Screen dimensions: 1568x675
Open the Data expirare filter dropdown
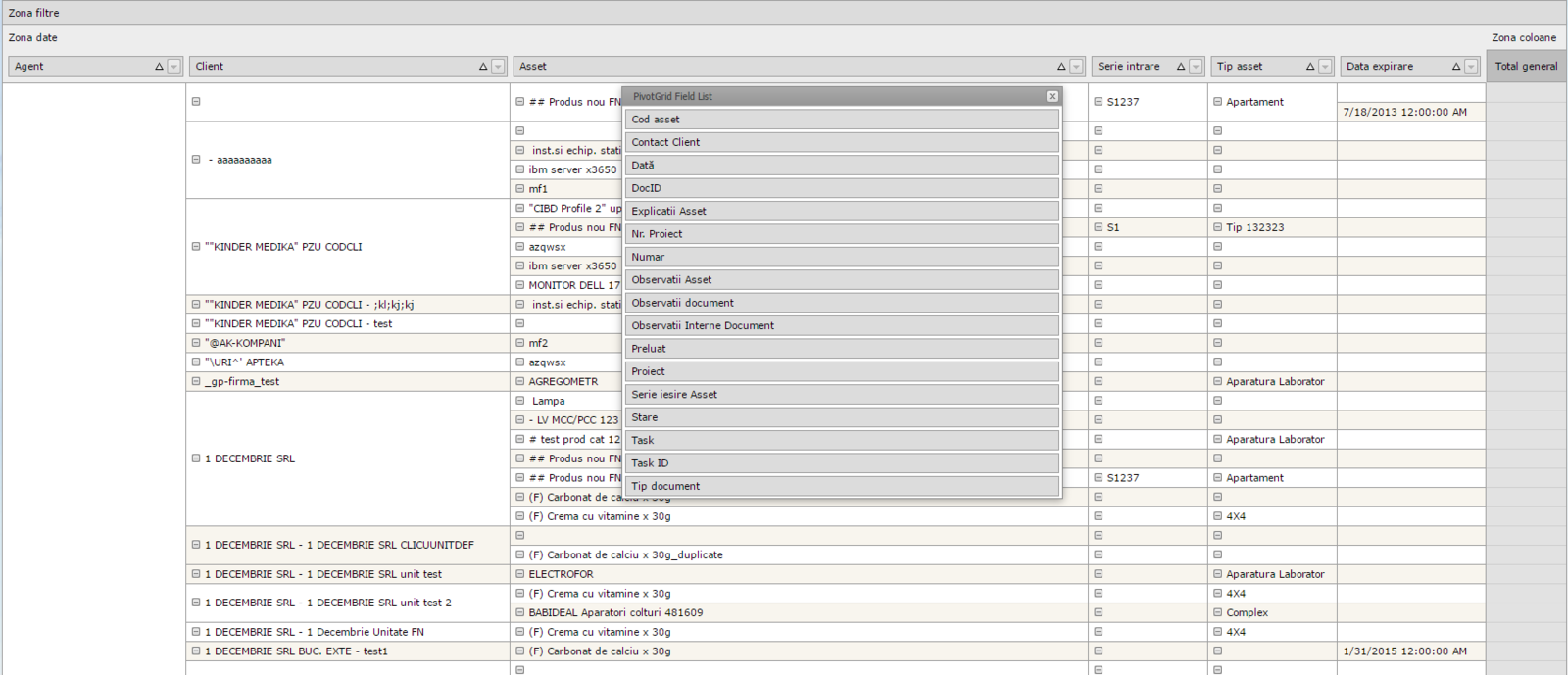click(x=1470, y=67)
